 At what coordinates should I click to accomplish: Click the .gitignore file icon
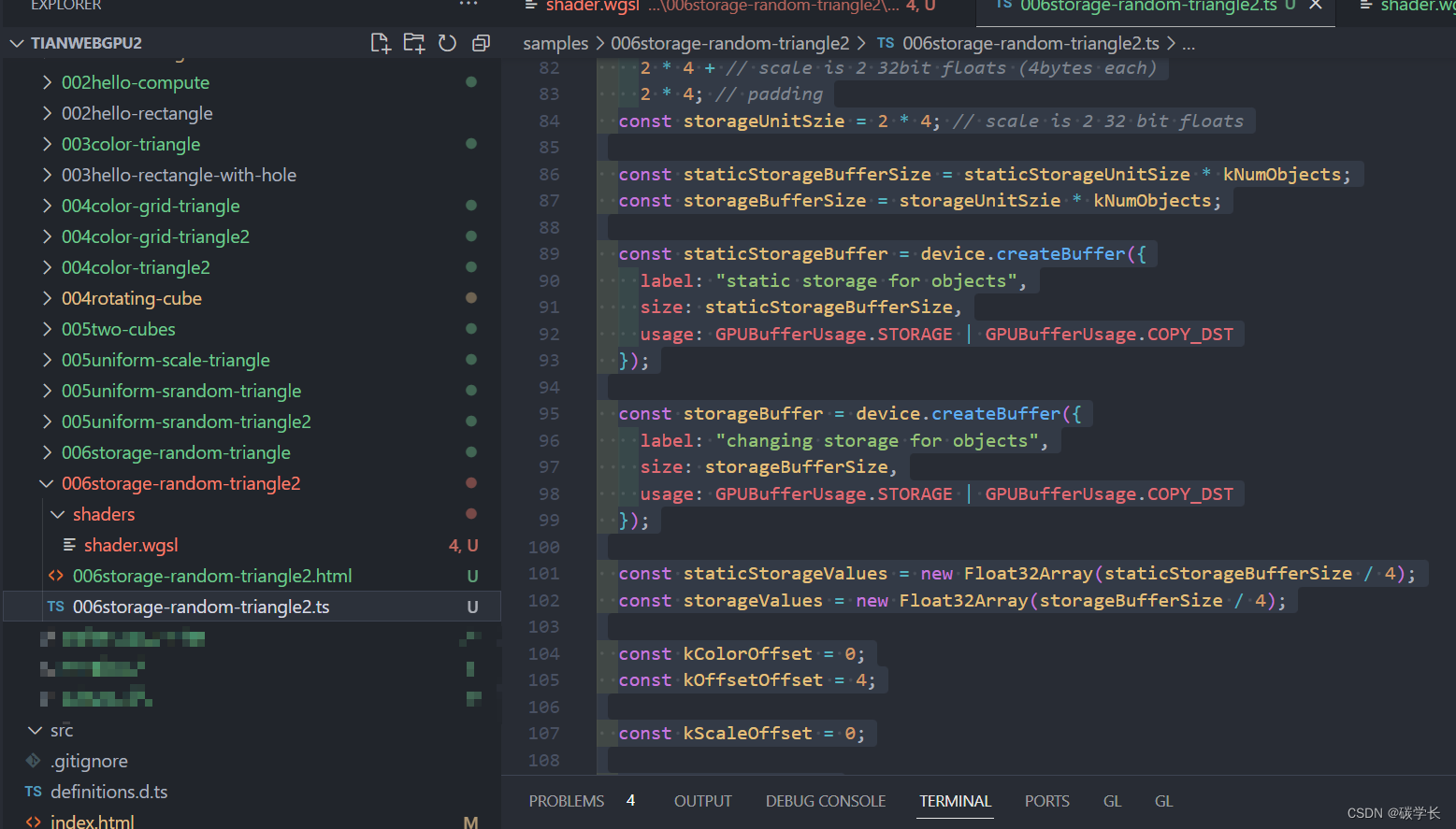(x=34, y=761)
